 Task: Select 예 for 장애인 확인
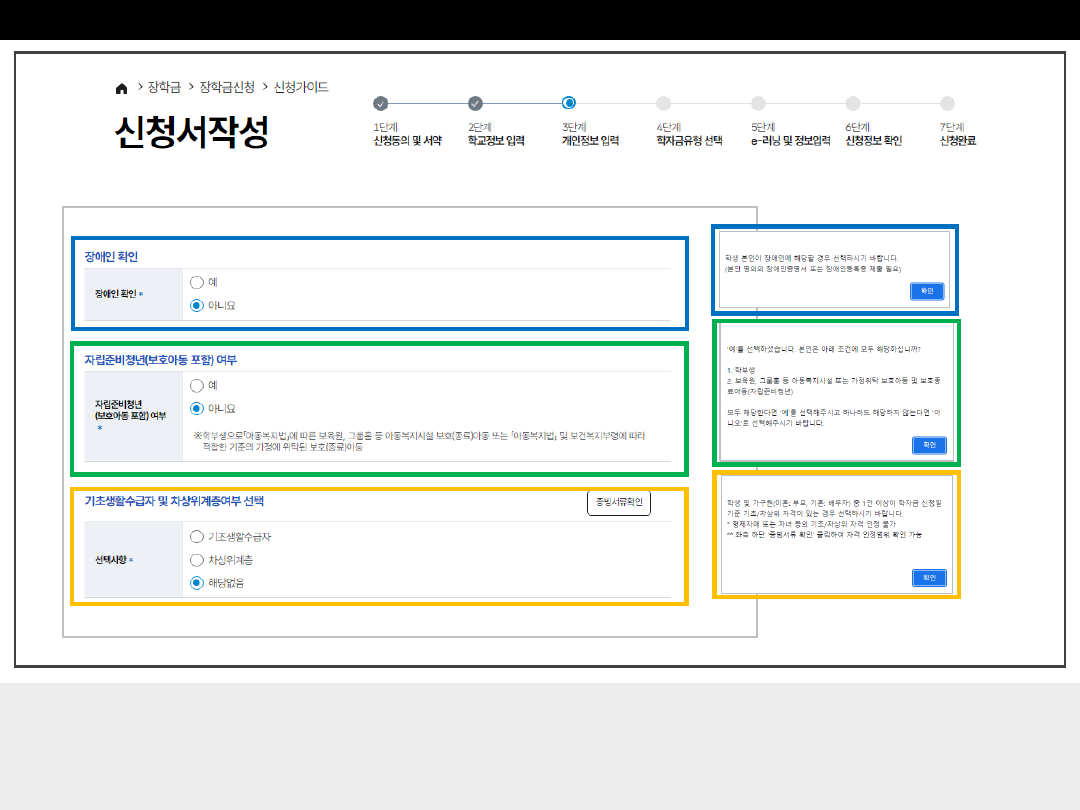point(197,282)
